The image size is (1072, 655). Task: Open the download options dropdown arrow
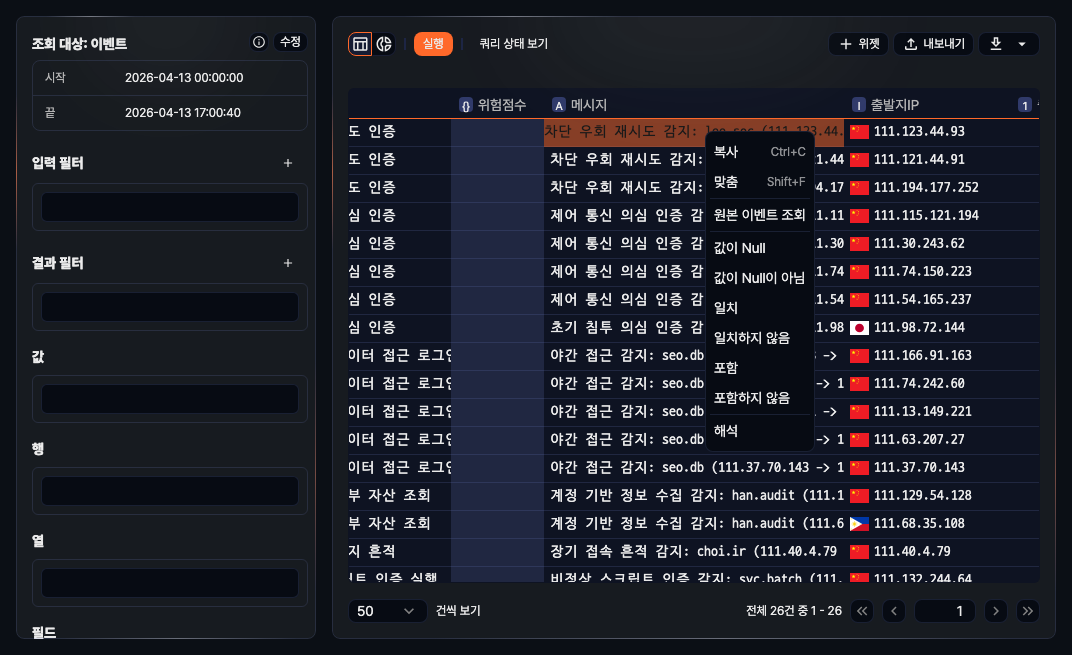[1022, 43]
